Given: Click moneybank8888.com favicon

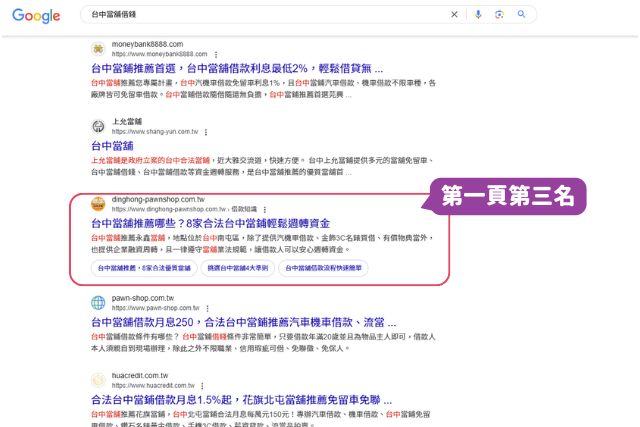Looking at the screenshot, I should [98, 49].
